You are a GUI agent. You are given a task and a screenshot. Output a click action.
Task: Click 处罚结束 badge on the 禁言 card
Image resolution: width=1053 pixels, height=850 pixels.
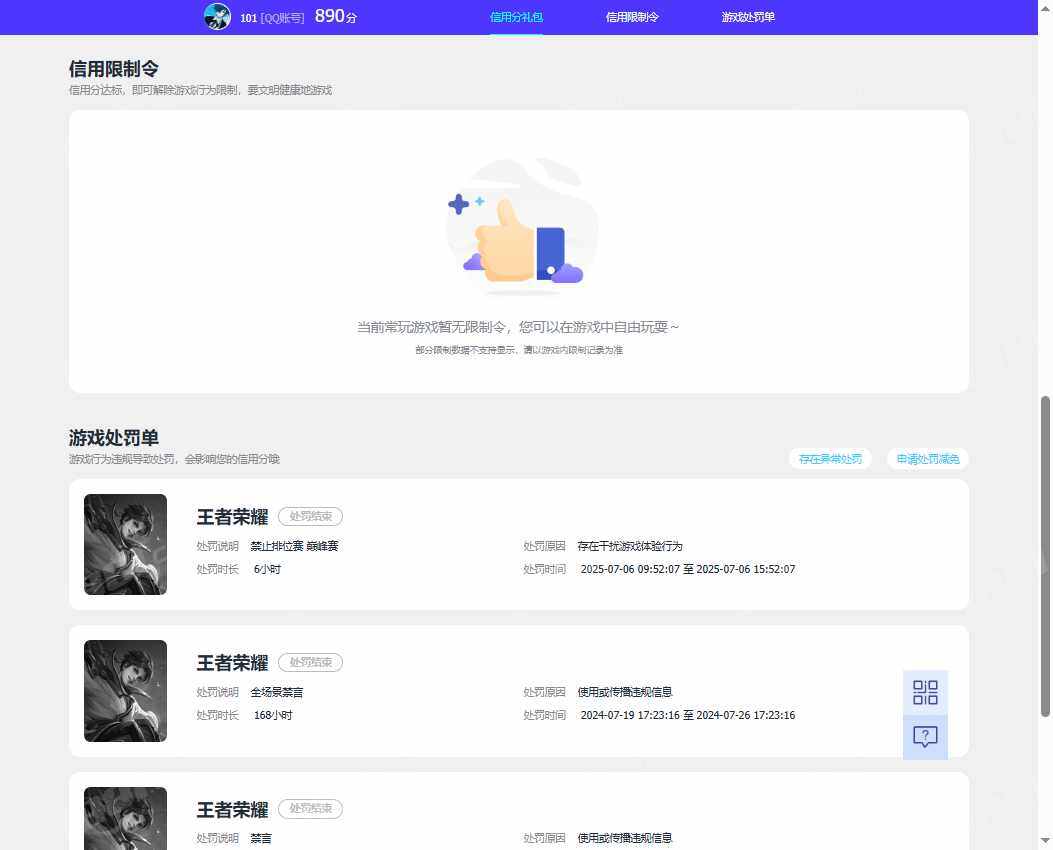(x=310, y=808)
